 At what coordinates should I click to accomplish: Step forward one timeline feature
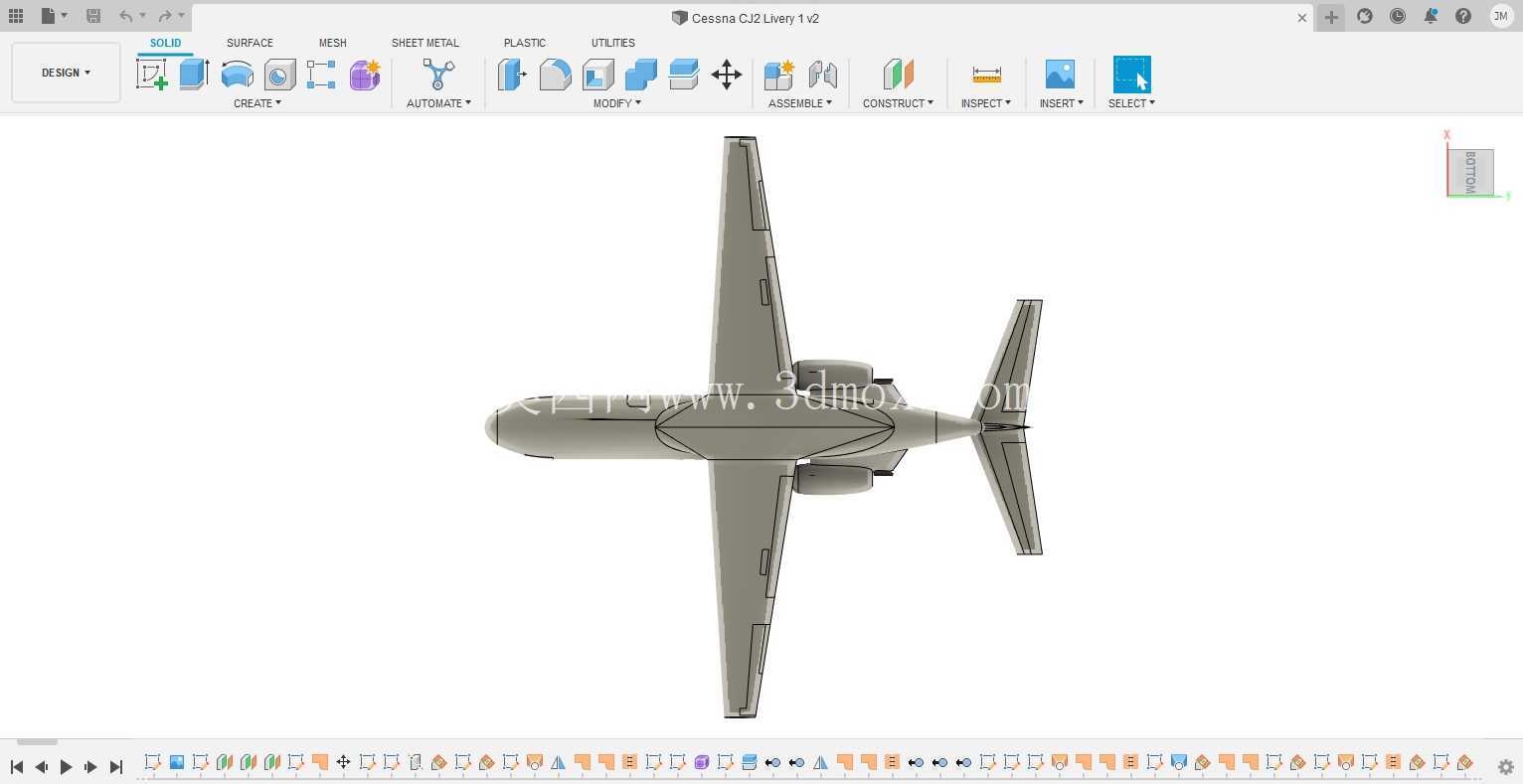pos(90,766)
